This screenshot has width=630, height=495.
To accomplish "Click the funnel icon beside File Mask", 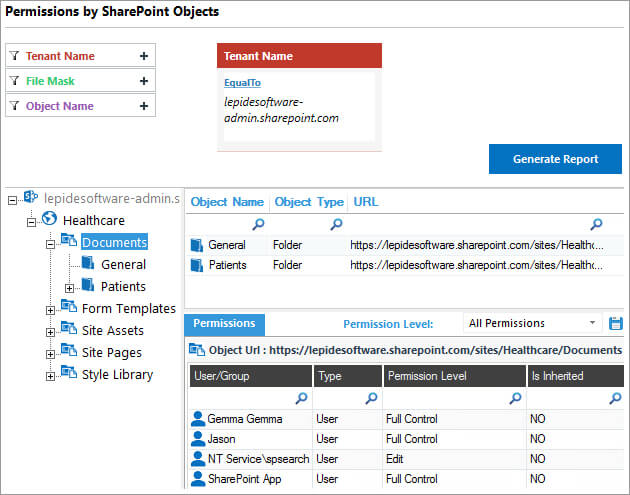I will [14, 80].
